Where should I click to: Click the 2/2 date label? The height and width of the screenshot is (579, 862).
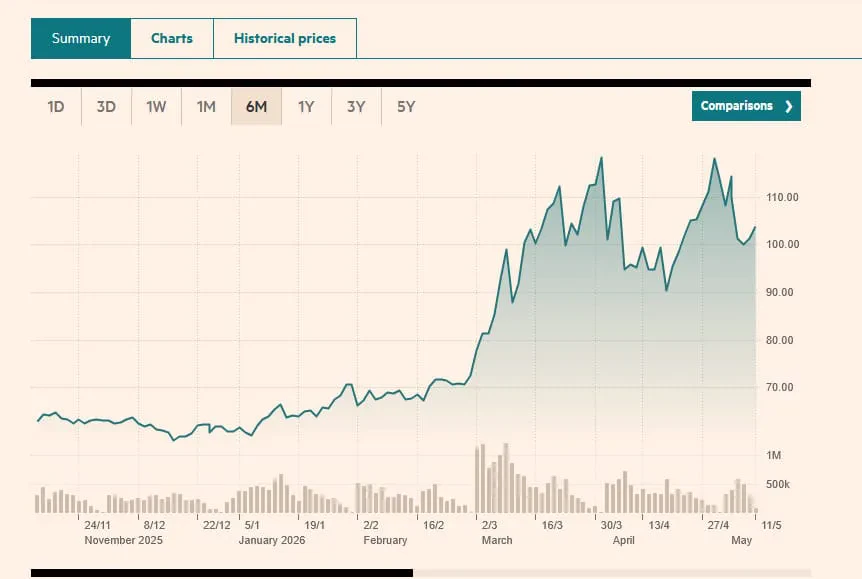pos(371,525)
